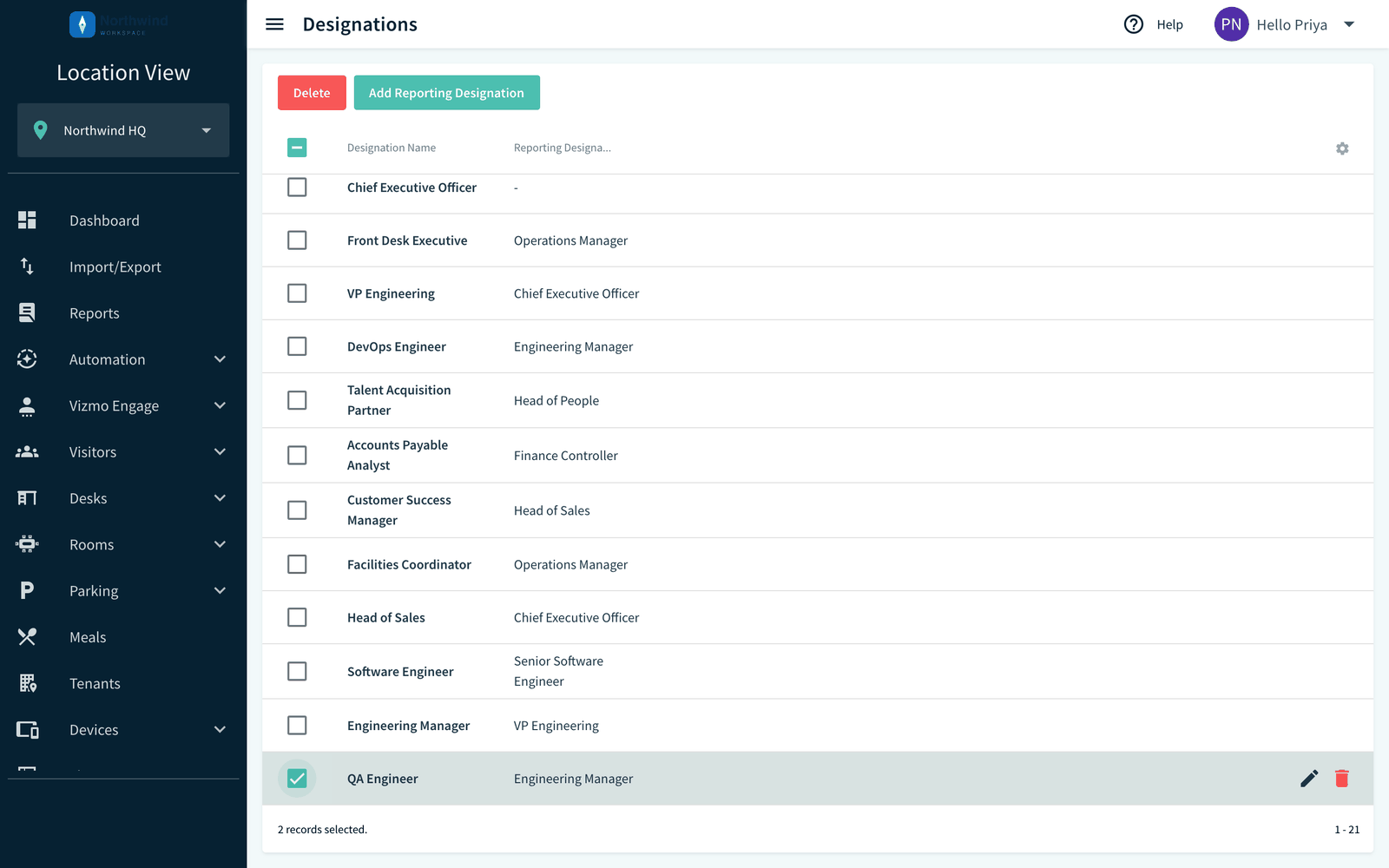Open Meals in the sidebar
This screenshot has height=868, width=1389.
(x=88, y=637)
